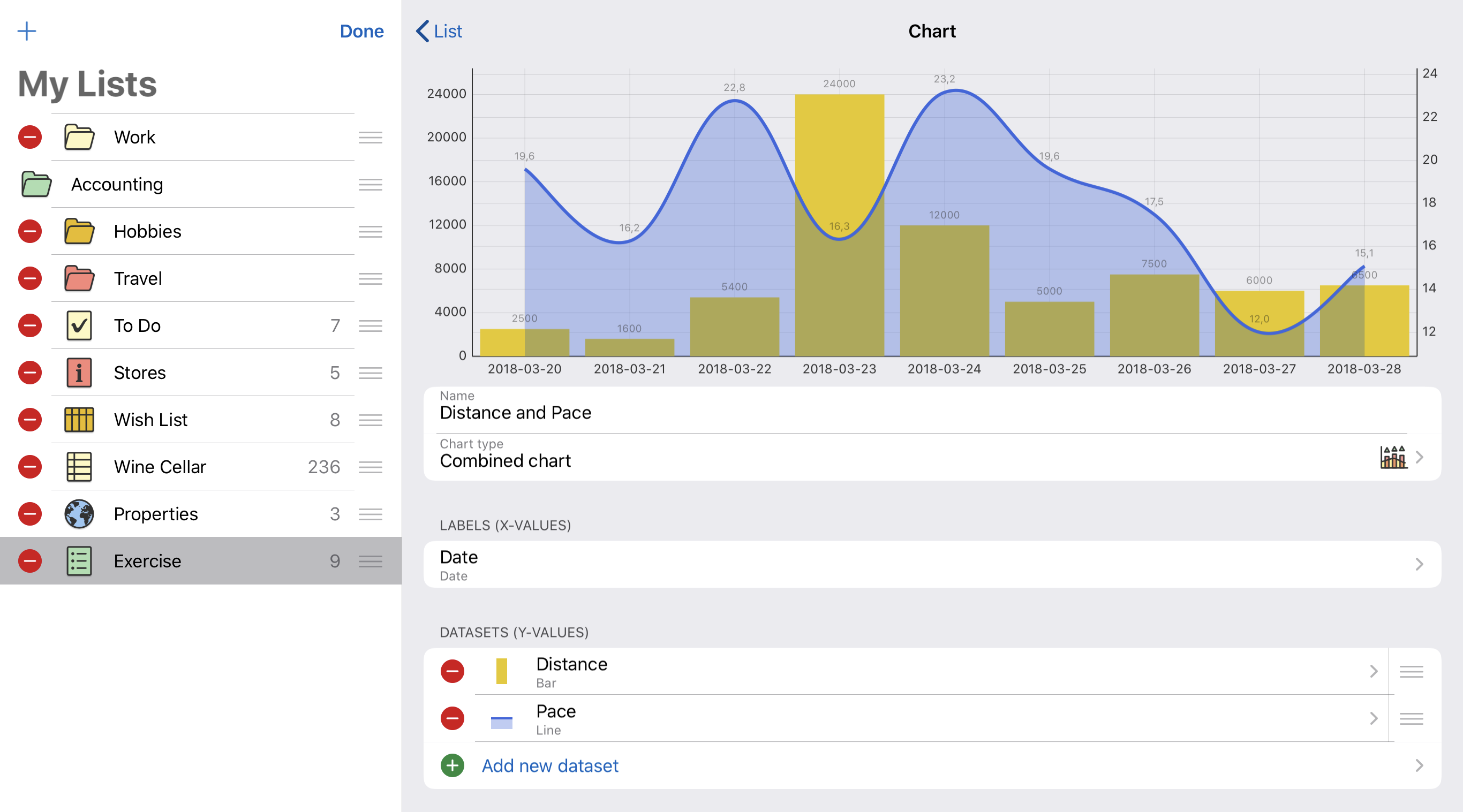This screenshot has width=1463, height=812.
Task: Tap the combined chart type icon
Action: [1393, 457]
